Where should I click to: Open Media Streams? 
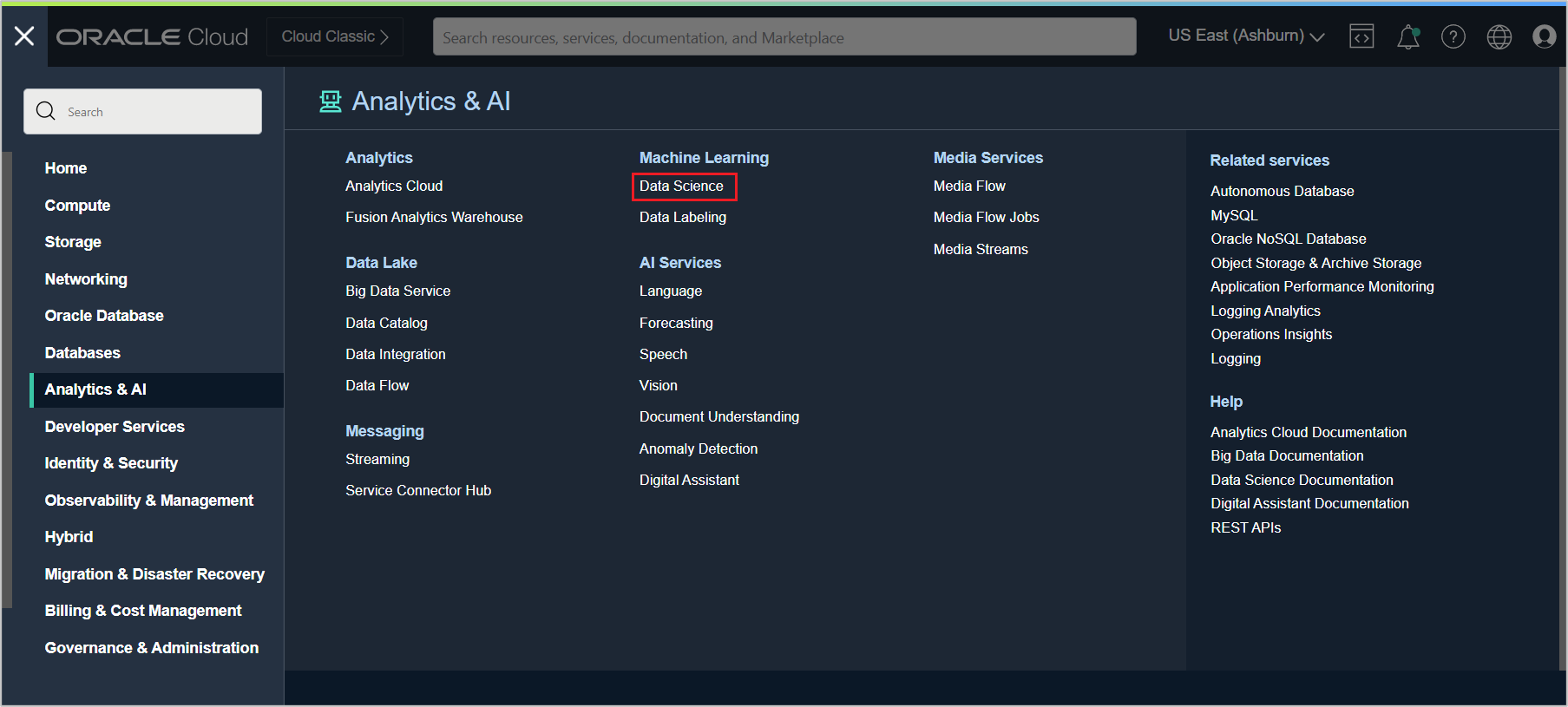[981, 249]
